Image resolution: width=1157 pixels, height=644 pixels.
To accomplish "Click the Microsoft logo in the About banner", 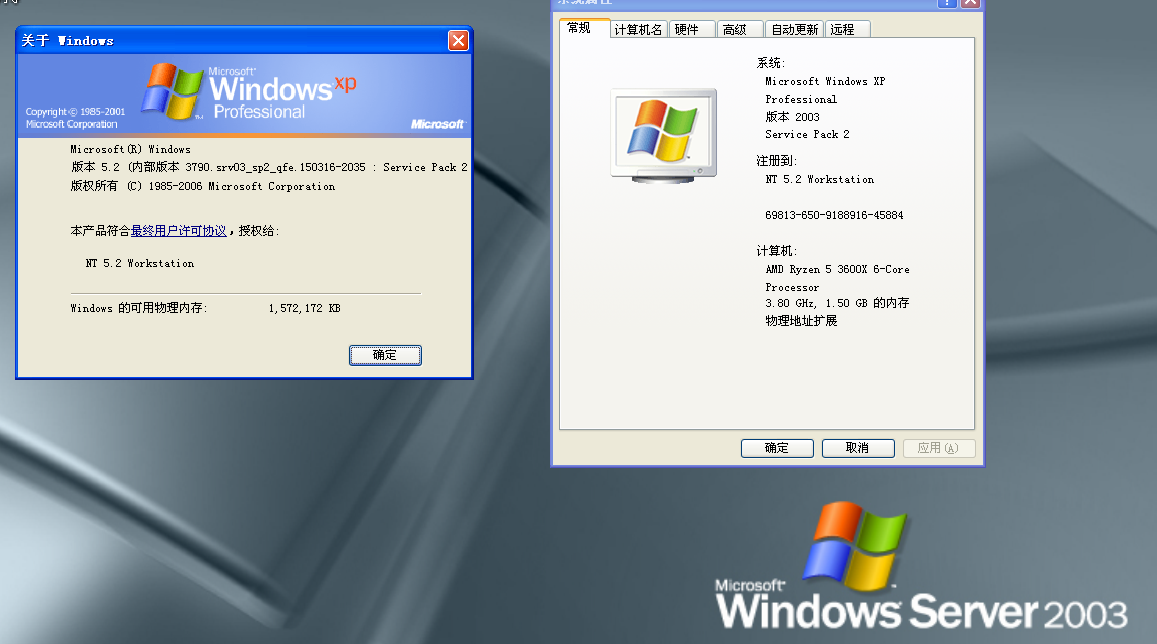I will [x=437, y=124].
